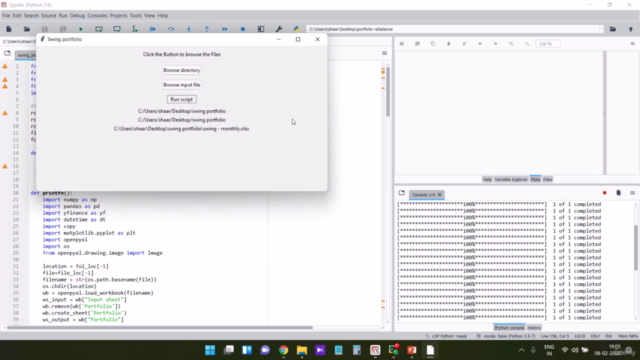The height and width of the screenshot is (360, 640).
Task: Click the Browse directory button
Action: 182,70
